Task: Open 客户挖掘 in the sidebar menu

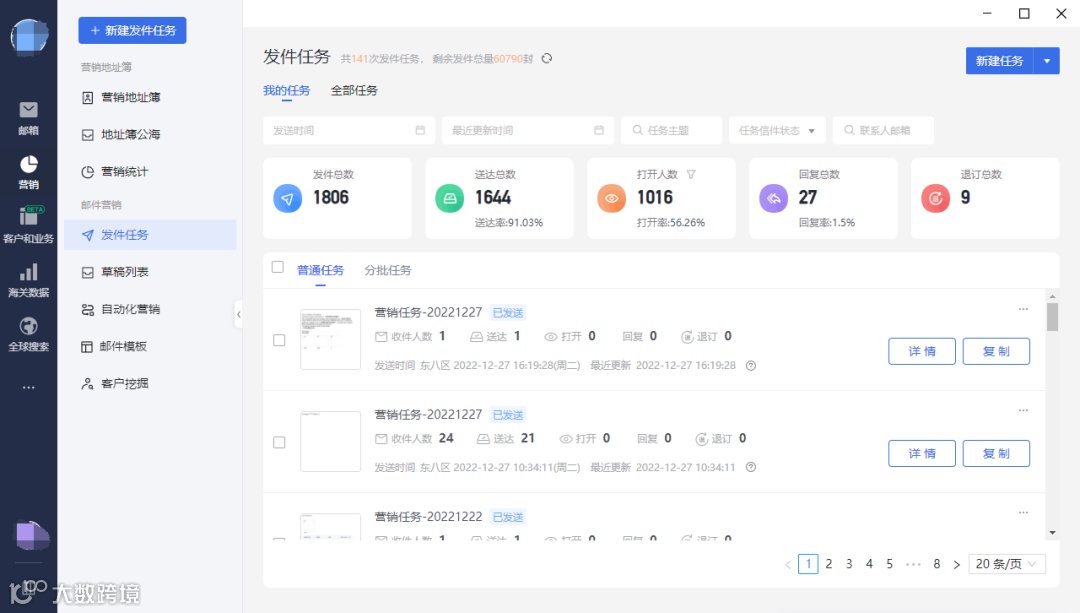Action: (150, 384)
